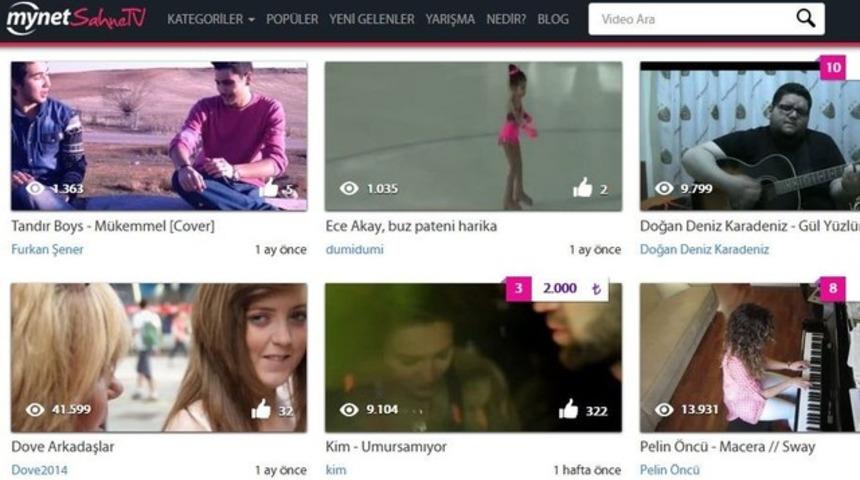The image size is (860, 480).
Task: Open Tandır Boys - Mükemmel [Cover] title link
Action: point(113,226)
